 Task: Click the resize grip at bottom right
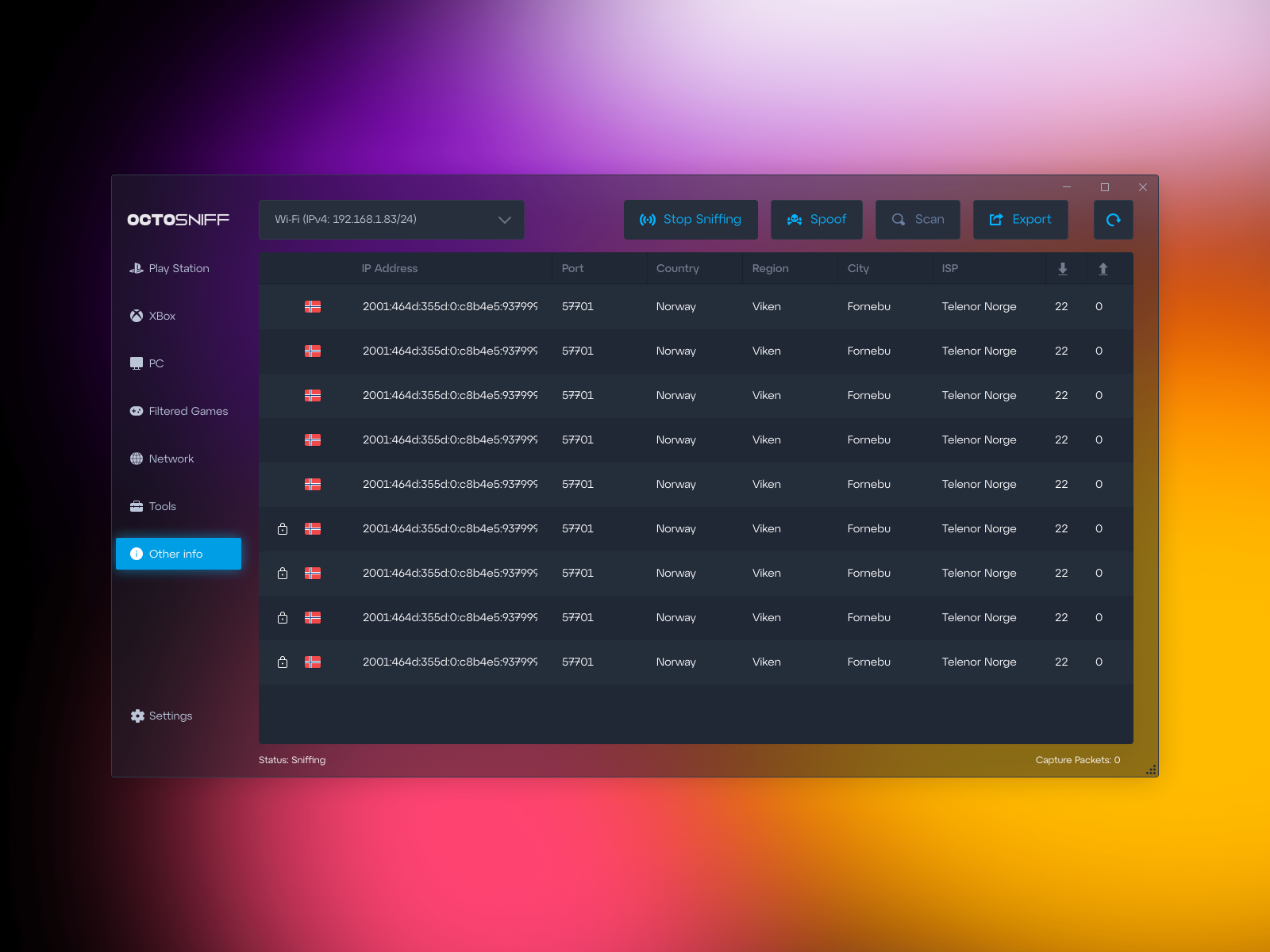tap(1150, 768)
